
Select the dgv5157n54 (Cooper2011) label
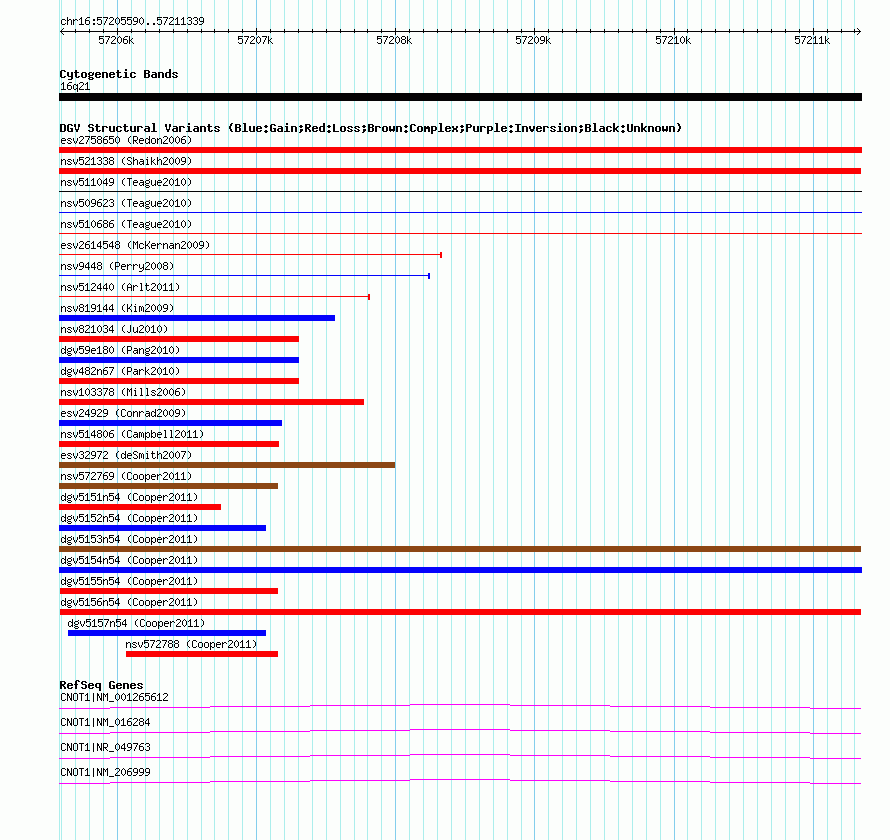pos(136,623)
